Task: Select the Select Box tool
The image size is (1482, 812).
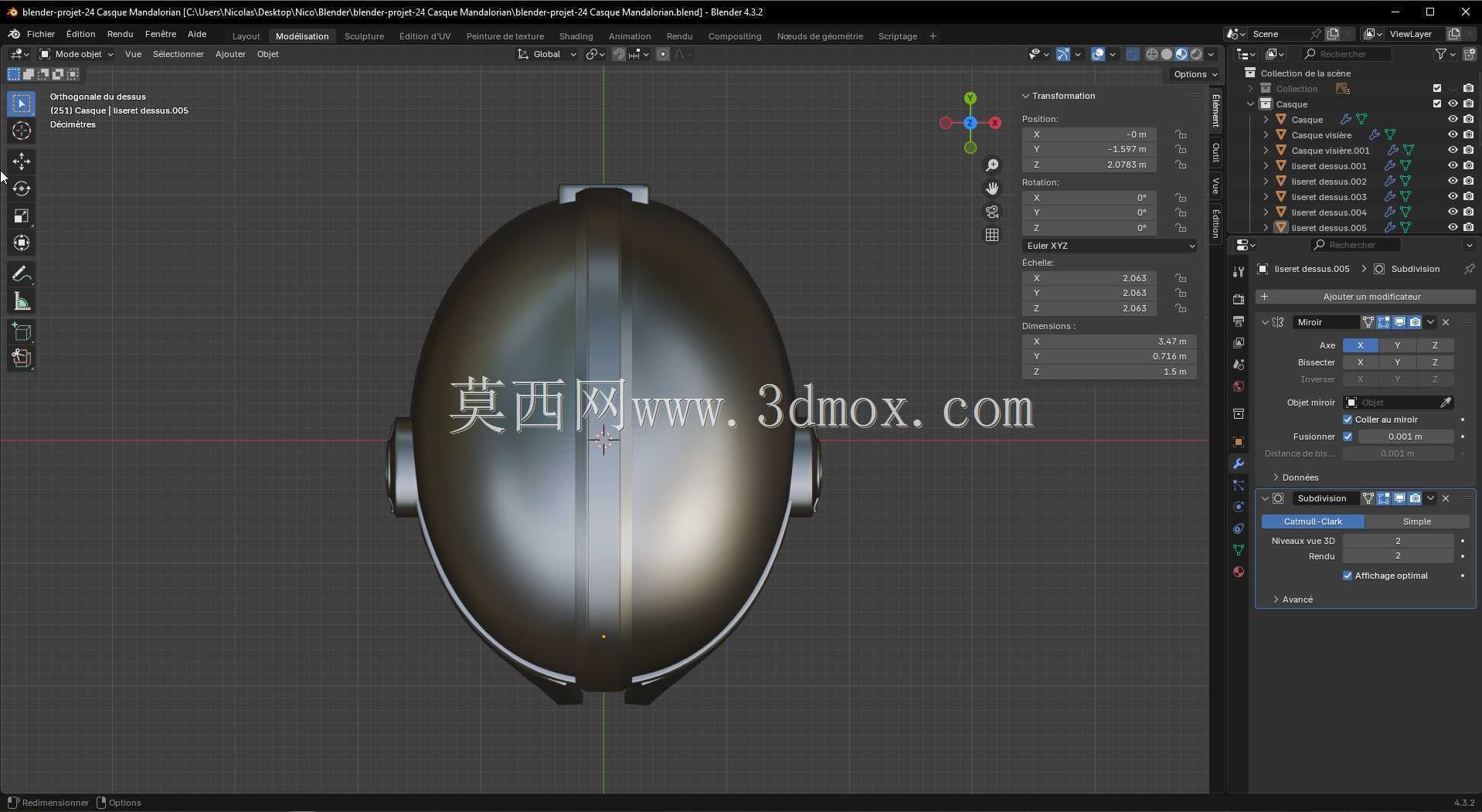Action: pyautogui.click(x=22, y=104)
